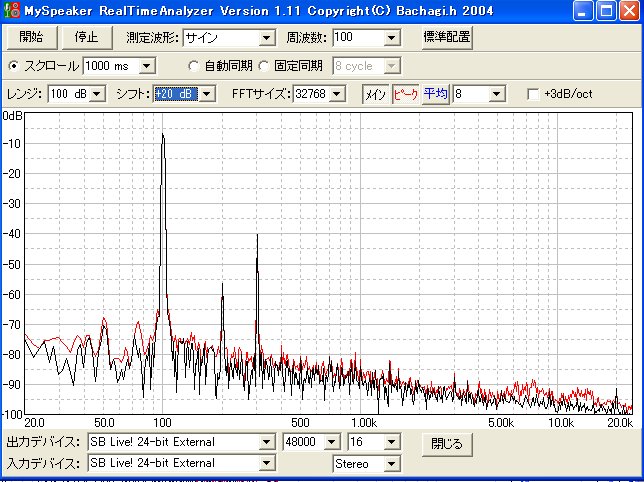Toggle the red ピーク trace button
This screenshot has height=482, width=644.
pyautogui.click(x=405, y=94)
